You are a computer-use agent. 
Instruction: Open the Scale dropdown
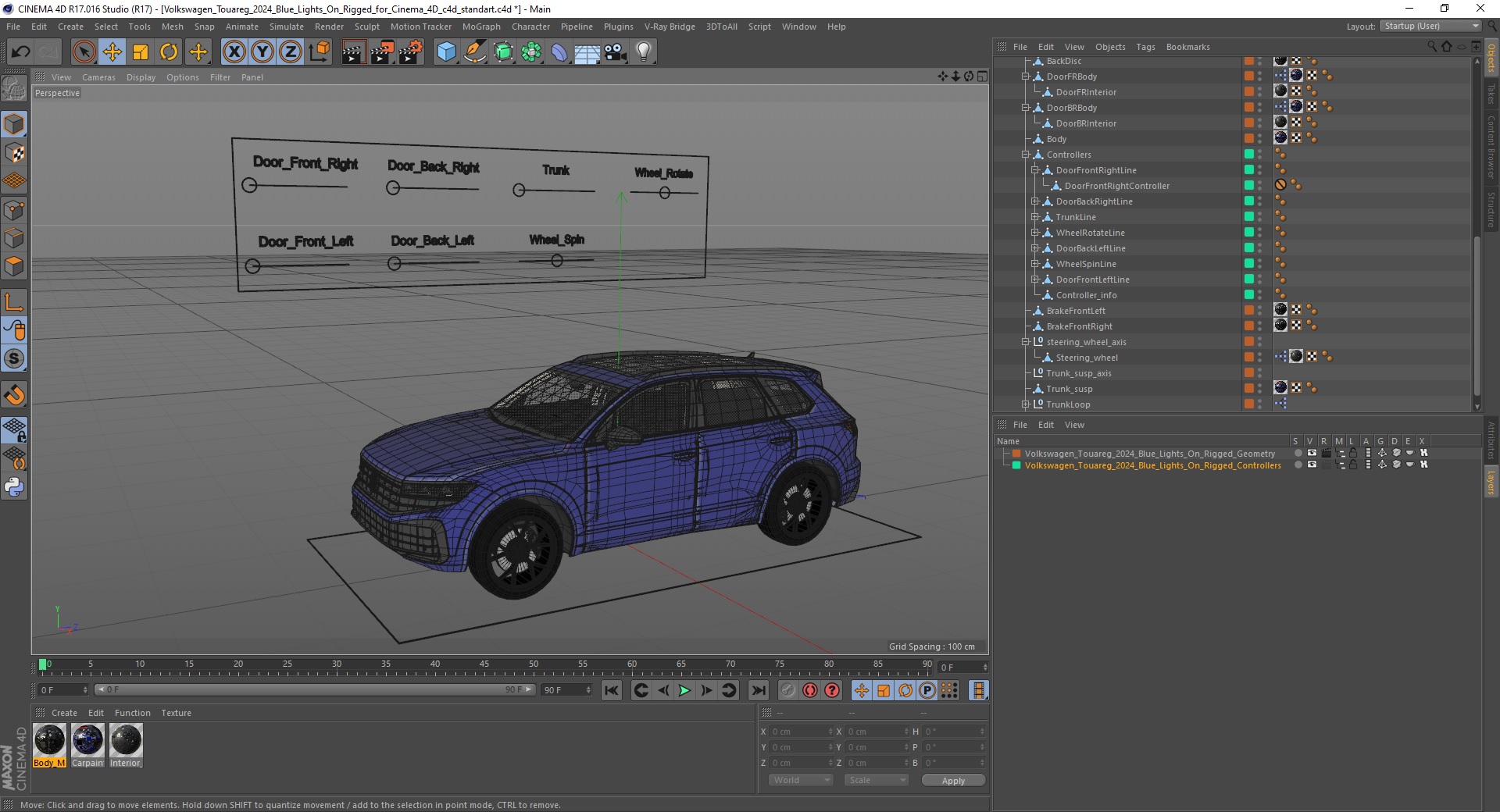[877, 780]
